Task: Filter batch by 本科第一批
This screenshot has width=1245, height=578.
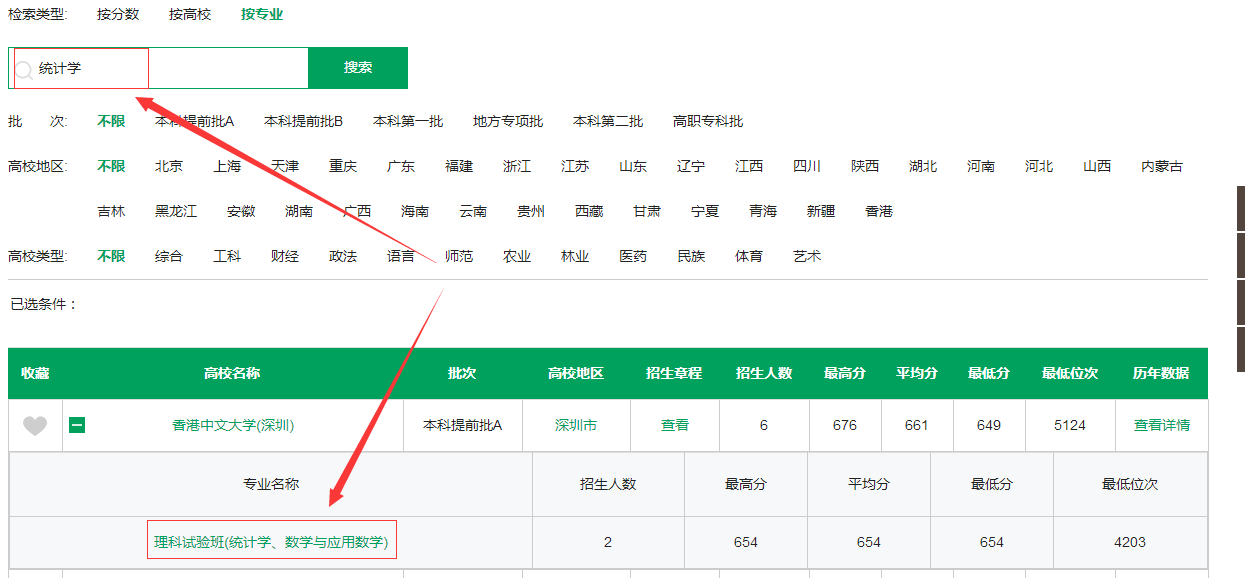Action: [408, 121]
